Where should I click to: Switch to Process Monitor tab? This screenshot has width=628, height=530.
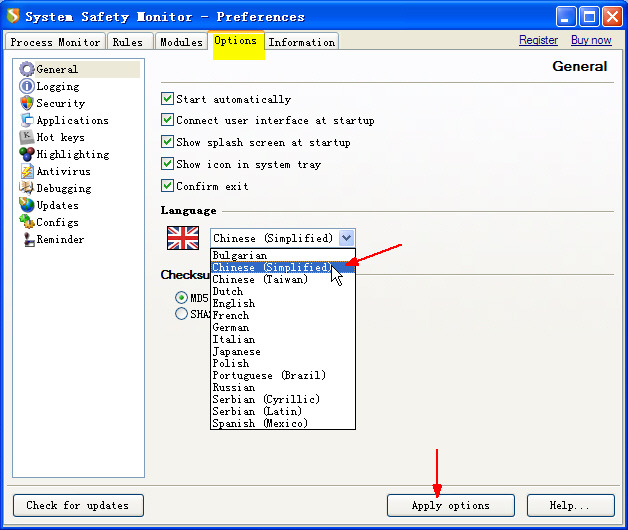point(55,42)
